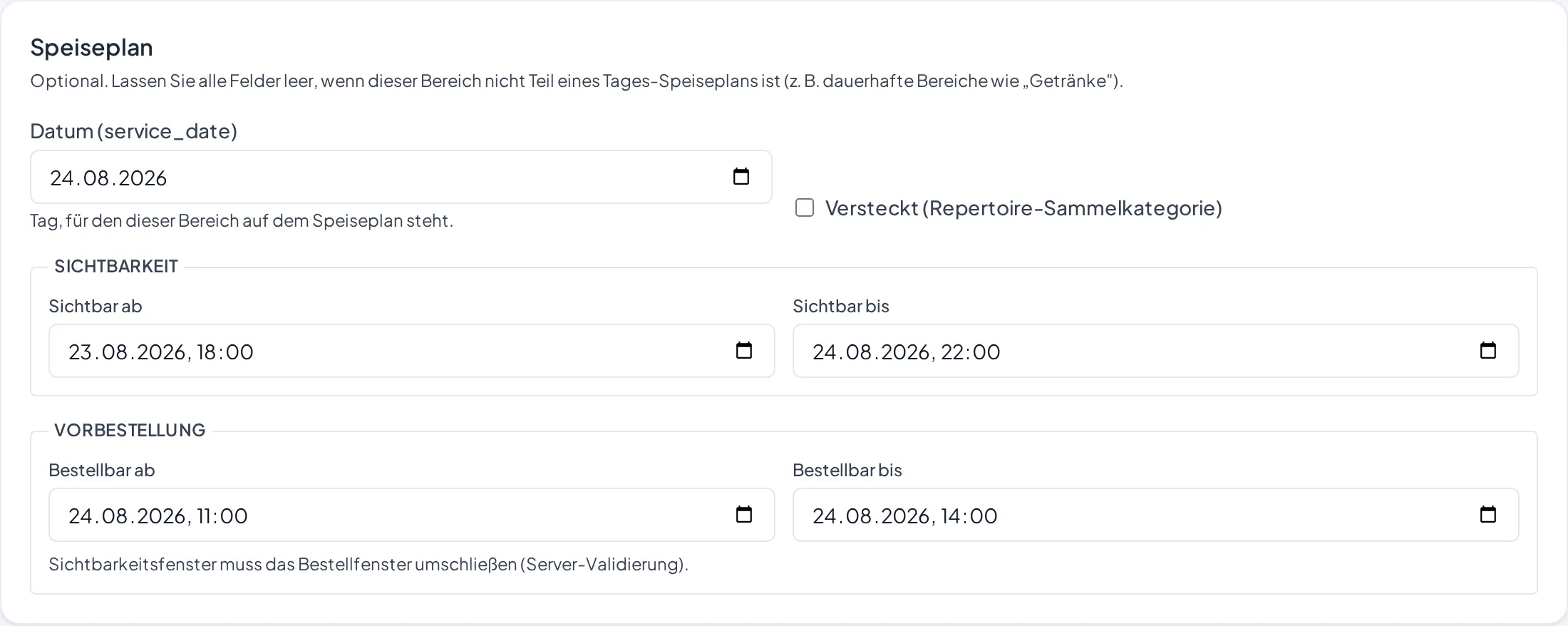Open calendar picker in Bestellbar bis field

pyautogui.click(x=1488, y=514)
